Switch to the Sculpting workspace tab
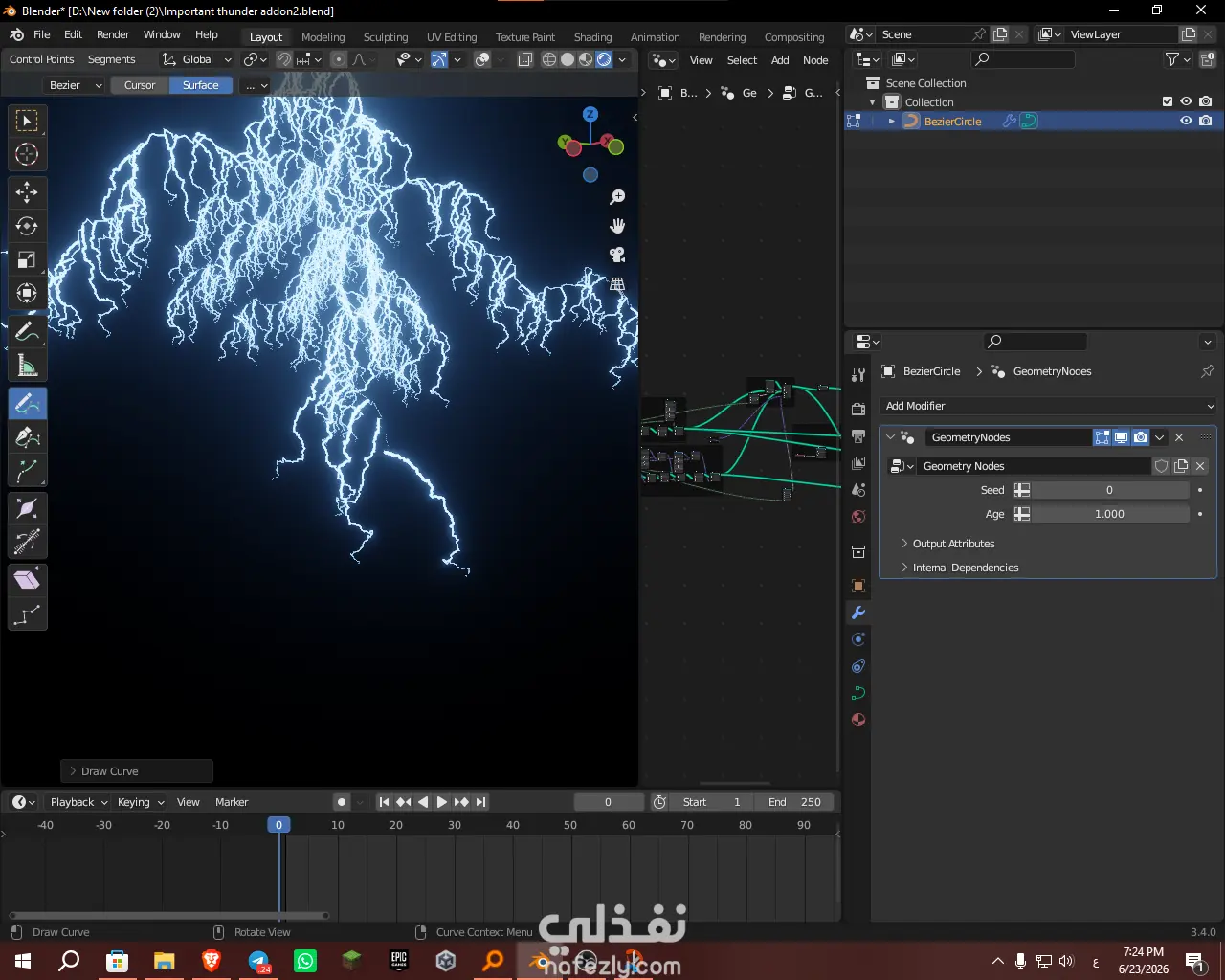Screen dimensions: 1225x980 (x=386, y=37)
